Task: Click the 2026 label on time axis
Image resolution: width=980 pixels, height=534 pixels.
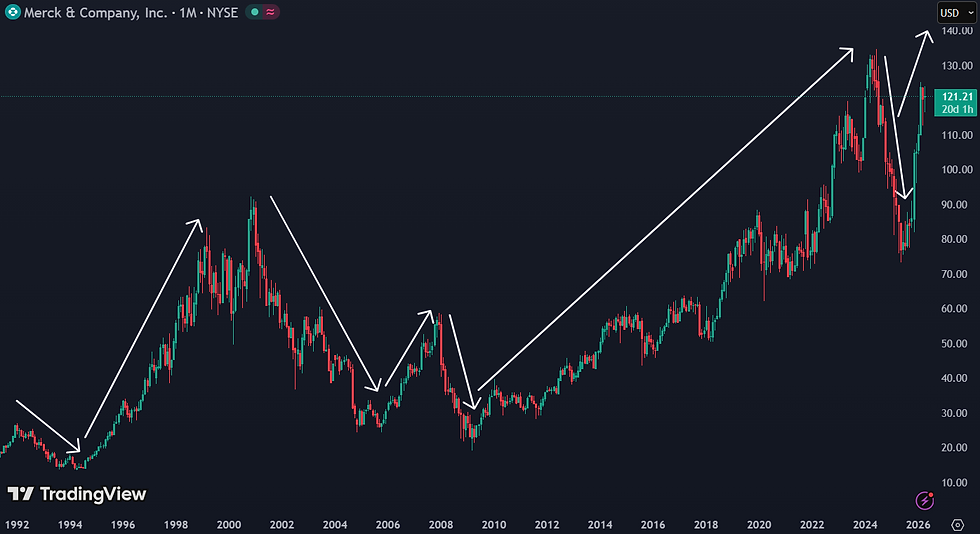Action: pos(918,525)
